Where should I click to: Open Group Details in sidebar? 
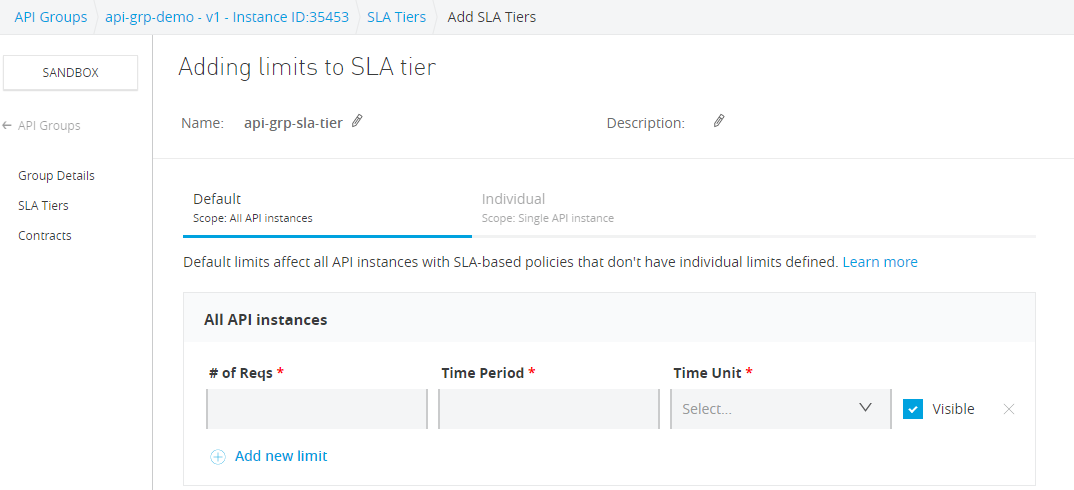56,176
